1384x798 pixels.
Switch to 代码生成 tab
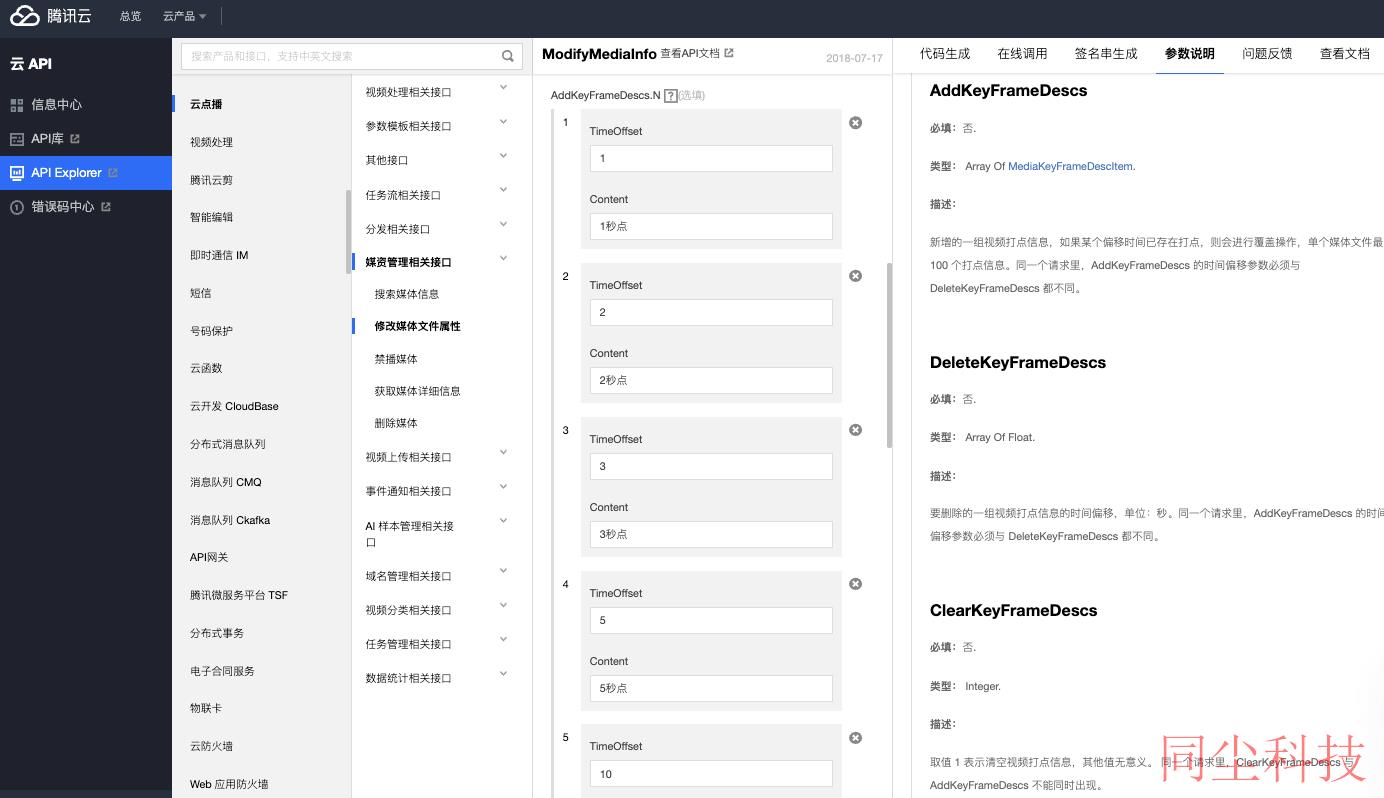pyautogui.click(x=945, y=54)
